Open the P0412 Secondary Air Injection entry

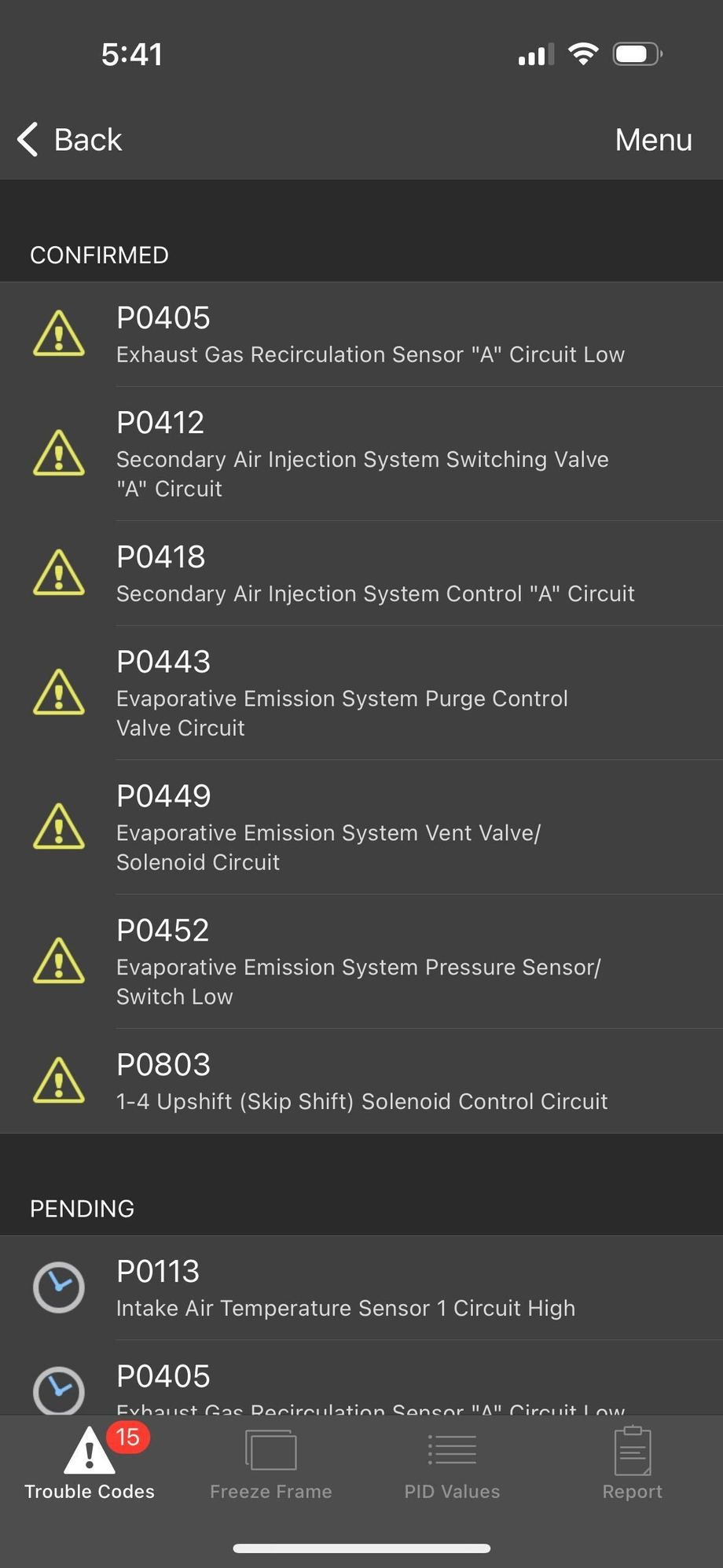pos(361,454)
